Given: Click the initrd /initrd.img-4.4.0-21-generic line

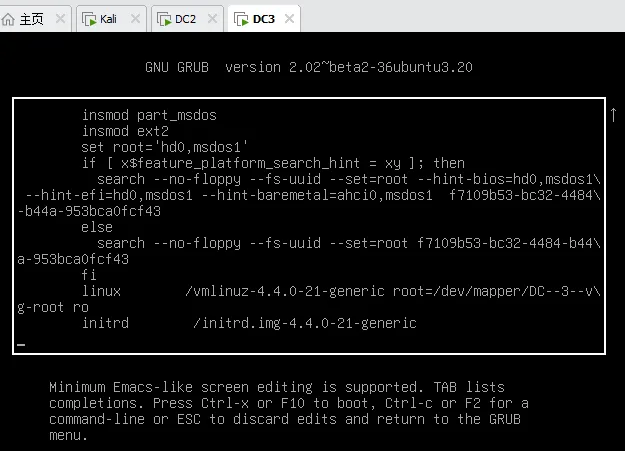Looking at the screenshot, I should point(249,323).
